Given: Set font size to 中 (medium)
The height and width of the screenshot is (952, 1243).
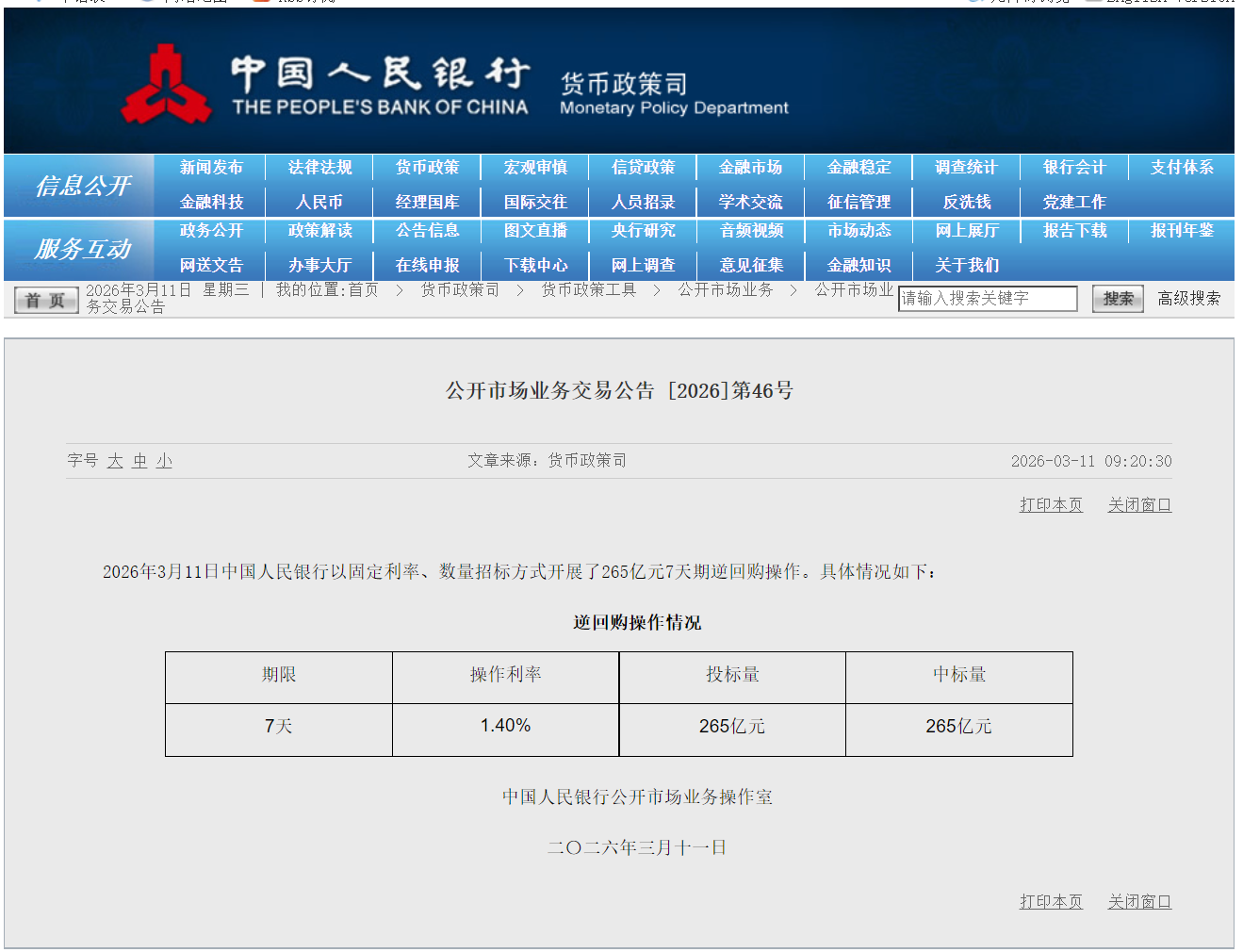Looking at the screenshot, I should click(x=139, y=461).
